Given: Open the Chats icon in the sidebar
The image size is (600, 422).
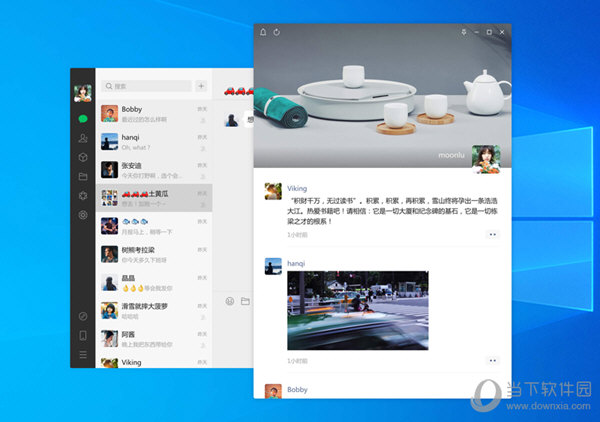Looking at the screenshot, I should coord(82,118).
